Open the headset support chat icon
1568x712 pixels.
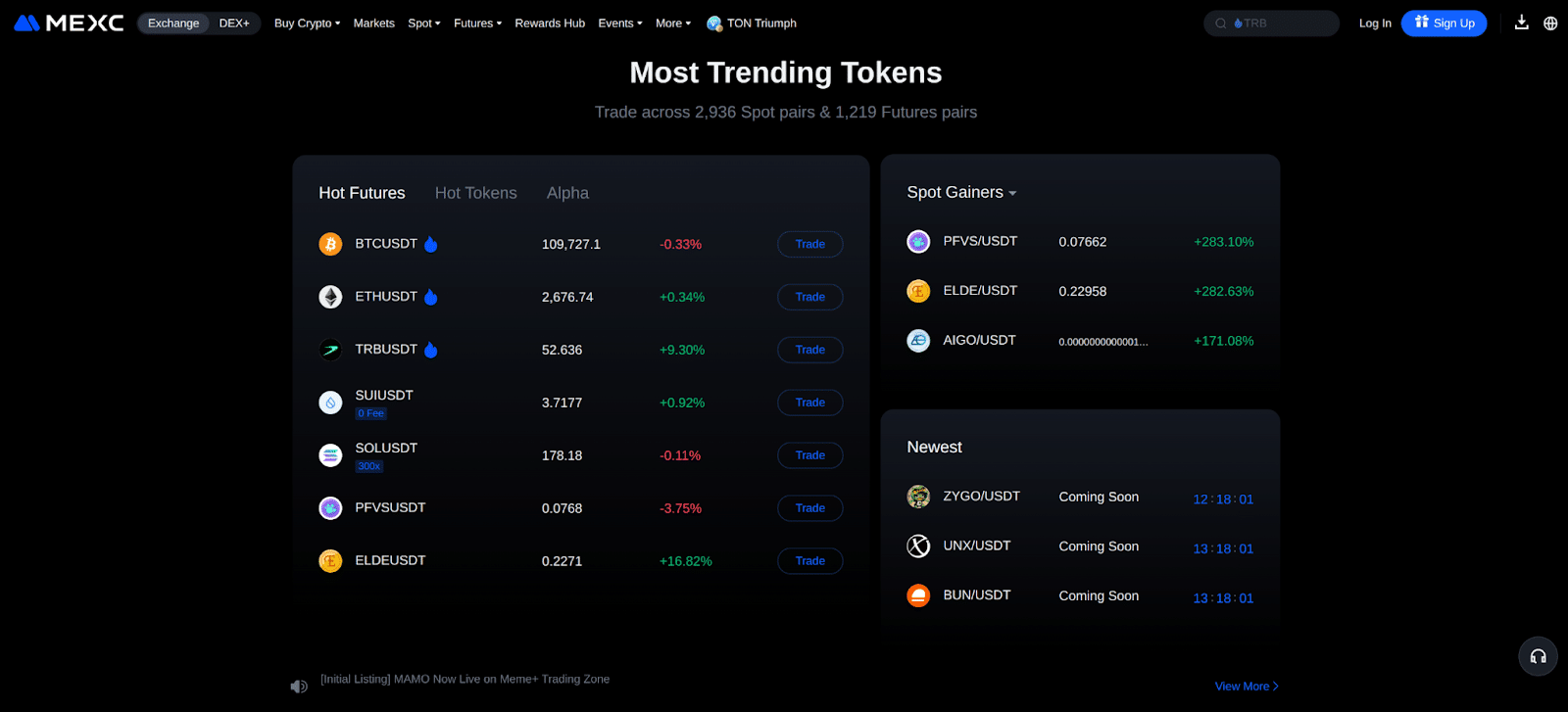pos(1538,656)
